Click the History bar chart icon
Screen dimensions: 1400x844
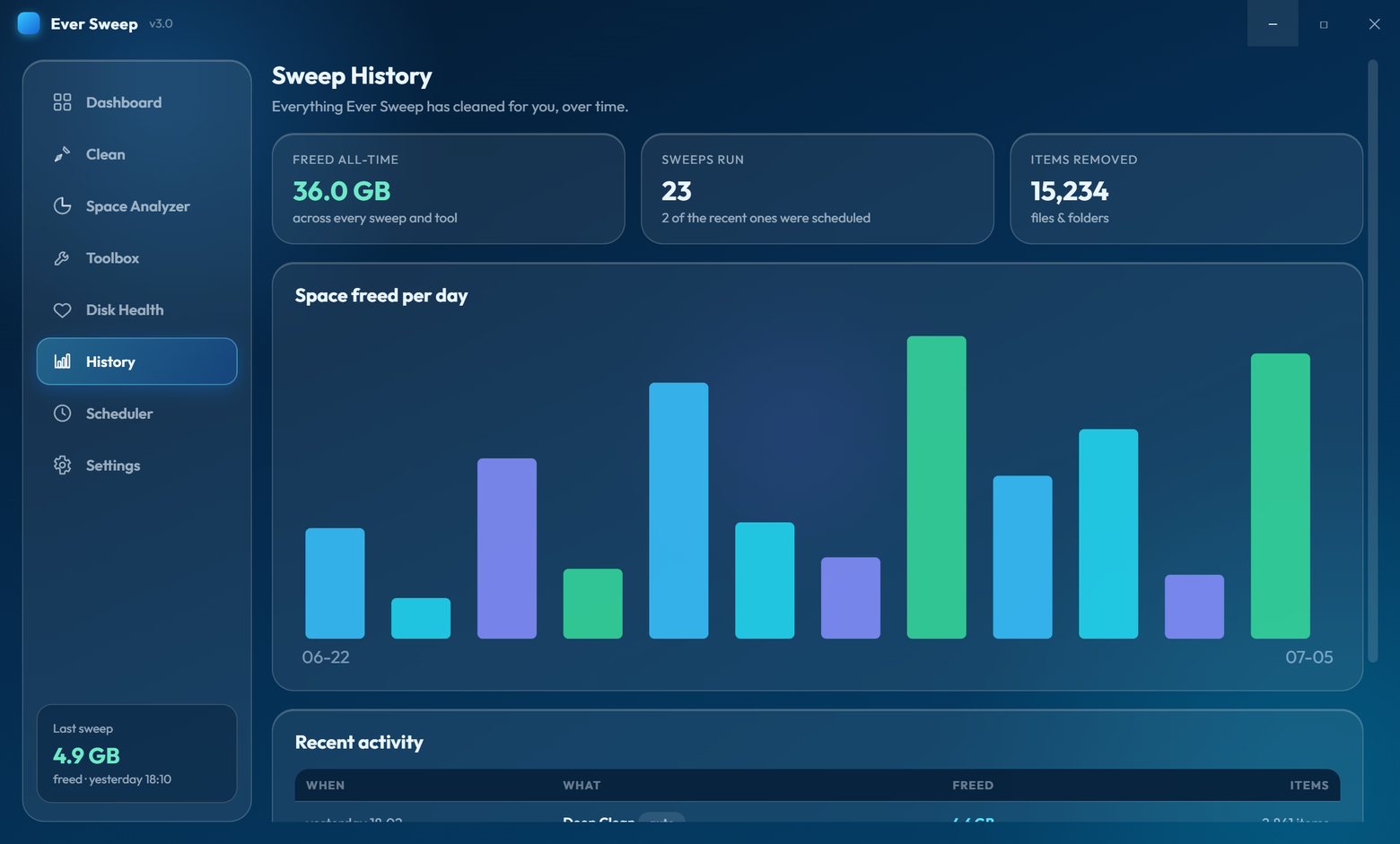(62, 361)
